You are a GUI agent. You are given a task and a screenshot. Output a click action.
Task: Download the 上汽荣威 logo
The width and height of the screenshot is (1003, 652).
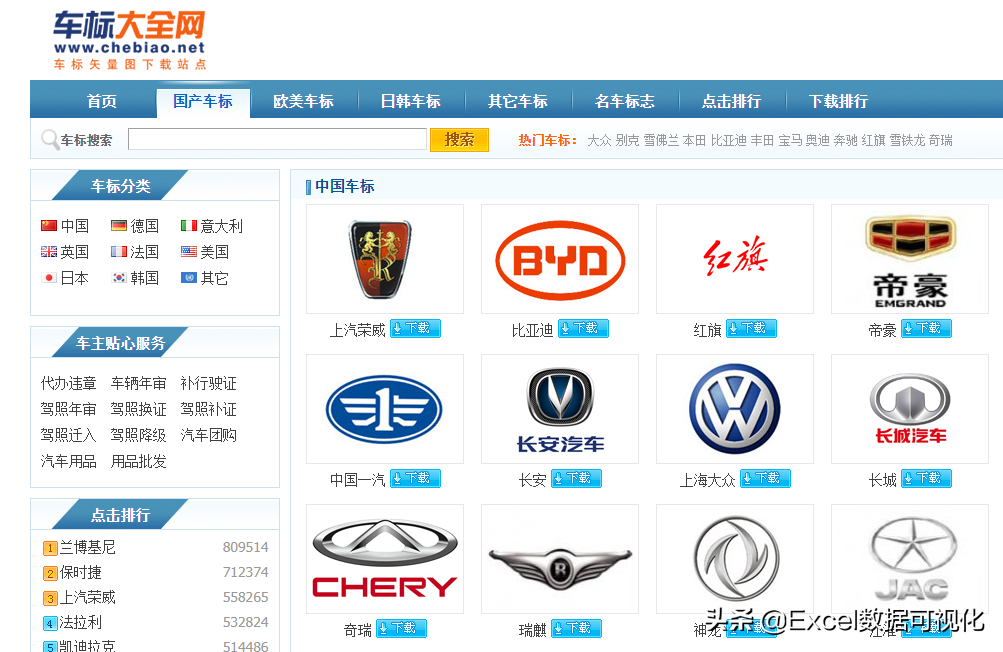pos(415,328)
